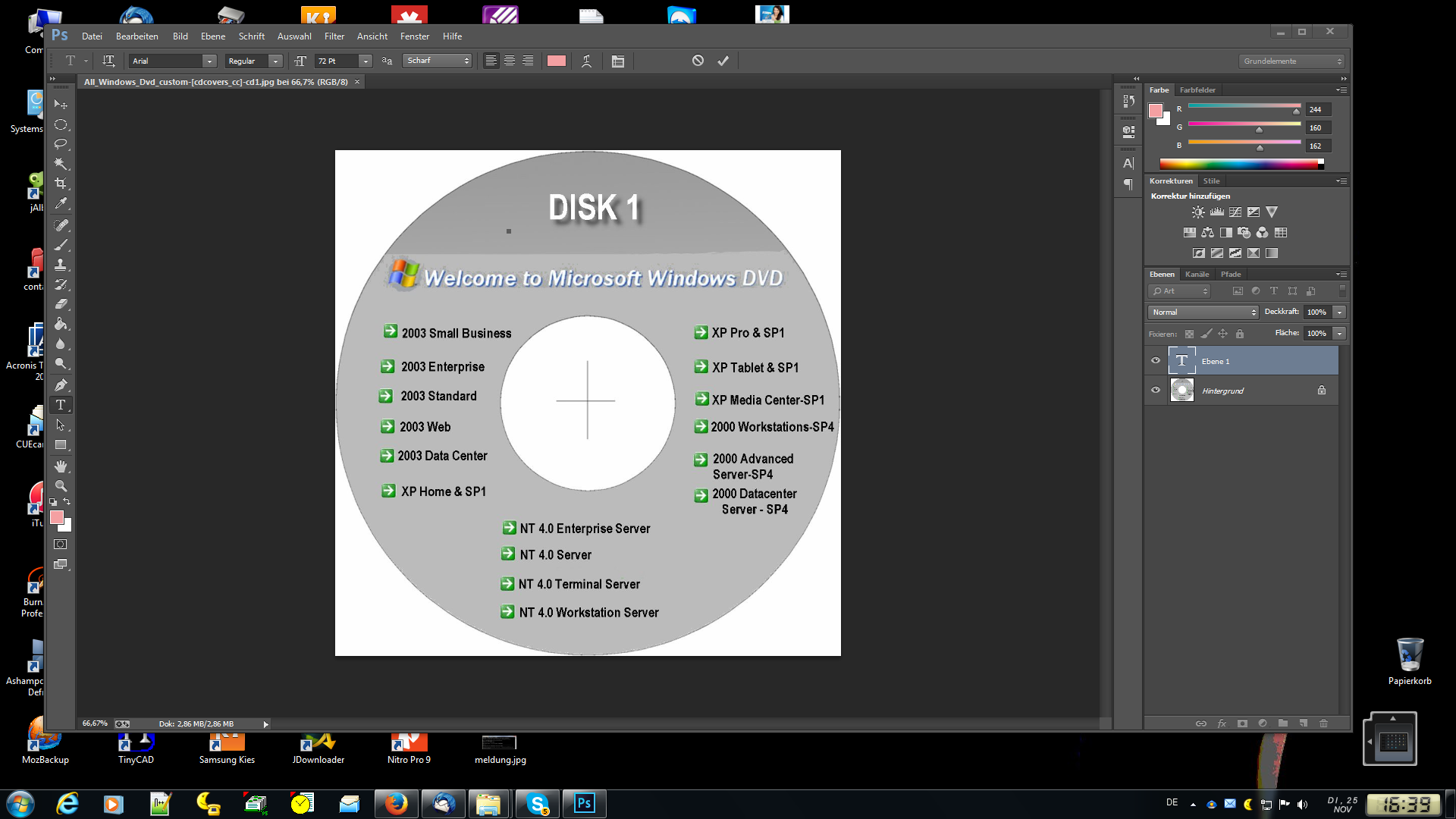Select the Move tool
This screenshot has width=1456, height=819.
click(61, 104)
